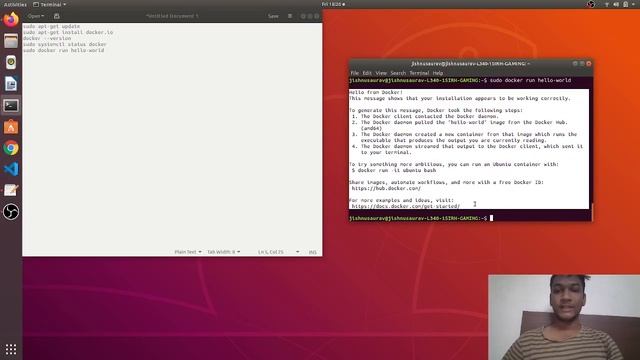Open View menu in terminal window

coord(381,73)
